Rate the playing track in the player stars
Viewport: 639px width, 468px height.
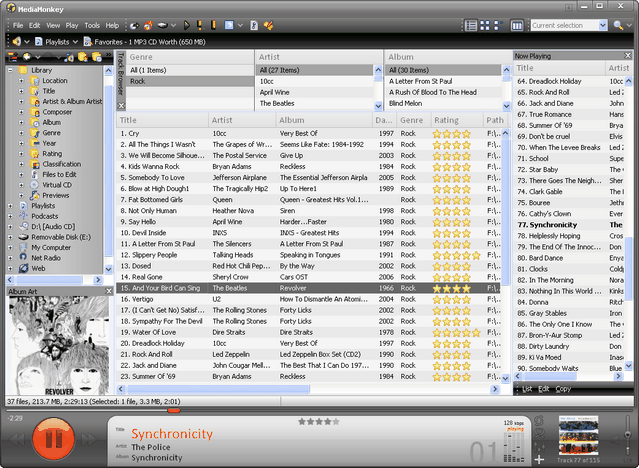[319, 422]
